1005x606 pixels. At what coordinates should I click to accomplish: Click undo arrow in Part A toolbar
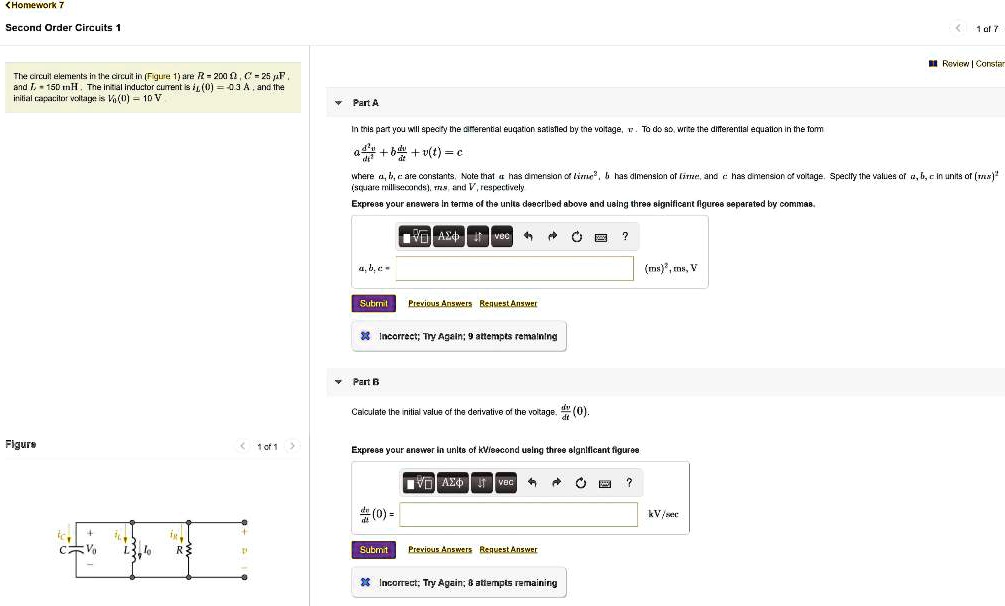pyautogui.click(x=528, y=237)
